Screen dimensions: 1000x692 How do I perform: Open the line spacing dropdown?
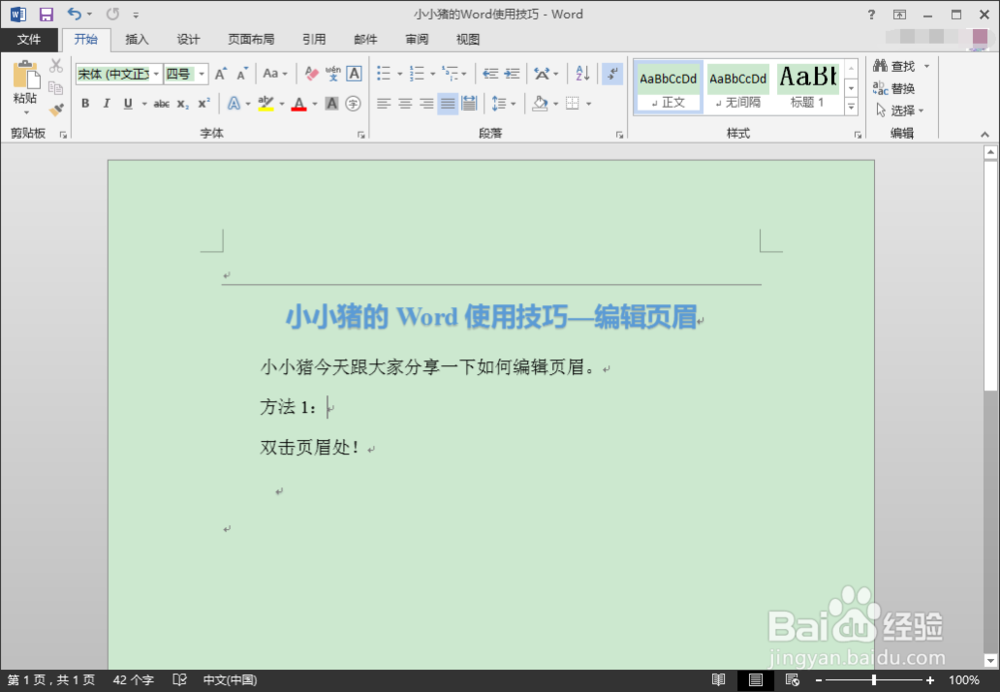(503, 103)
